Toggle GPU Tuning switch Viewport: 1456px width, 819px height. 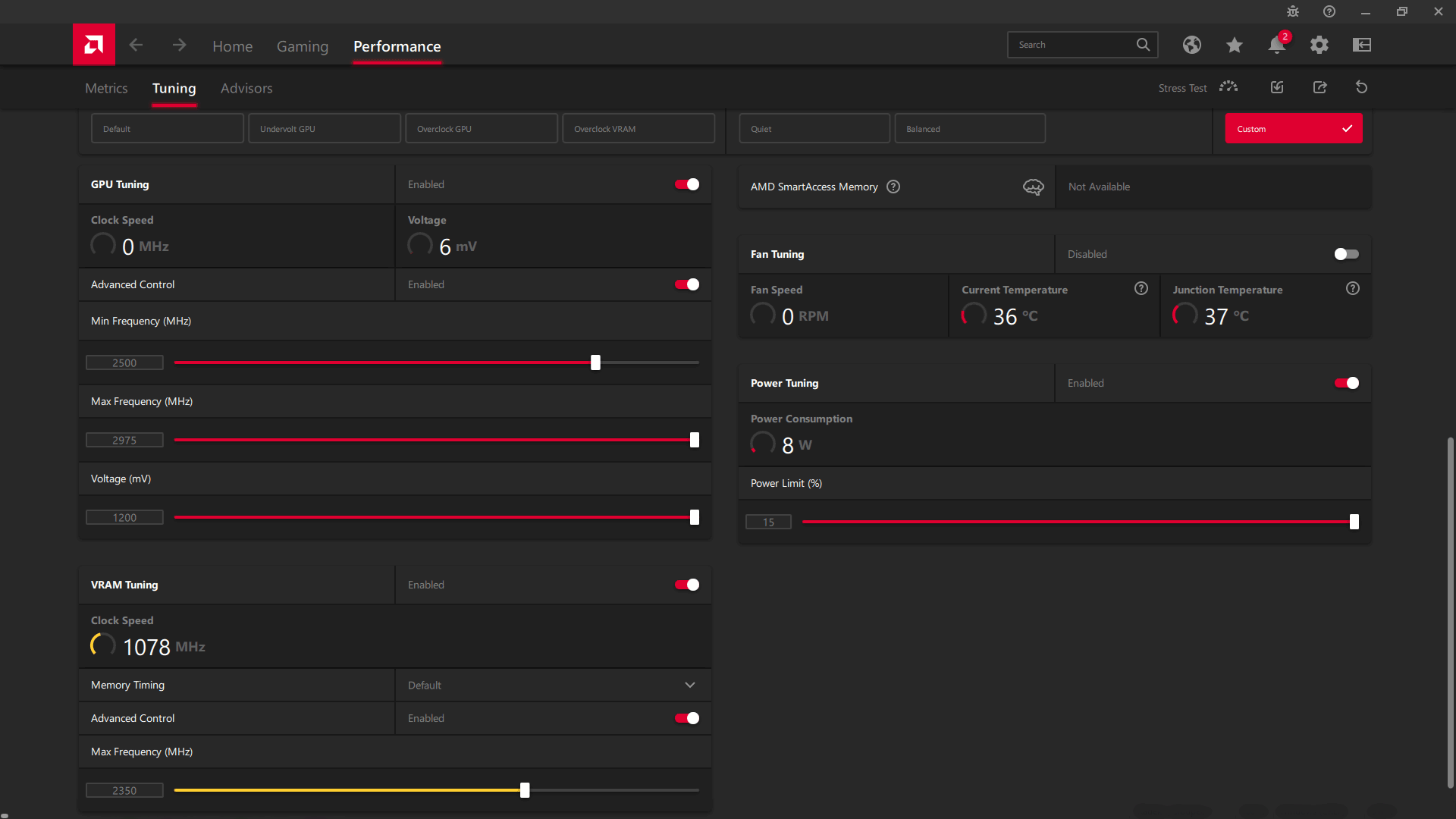(x=687, y=184)
